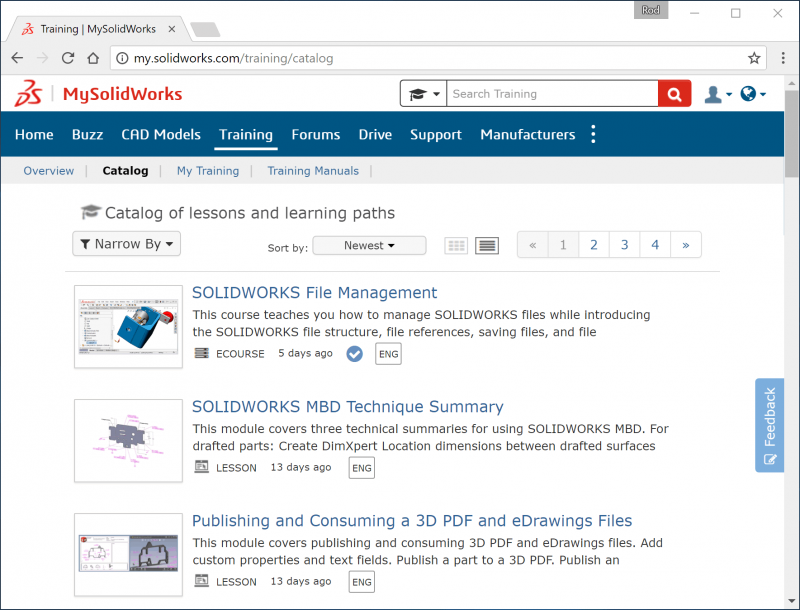Viewport: 800px width, 610px height.
Task: Click the ENG language badge on MBD Technique Summary
Action: coord(361,467)
